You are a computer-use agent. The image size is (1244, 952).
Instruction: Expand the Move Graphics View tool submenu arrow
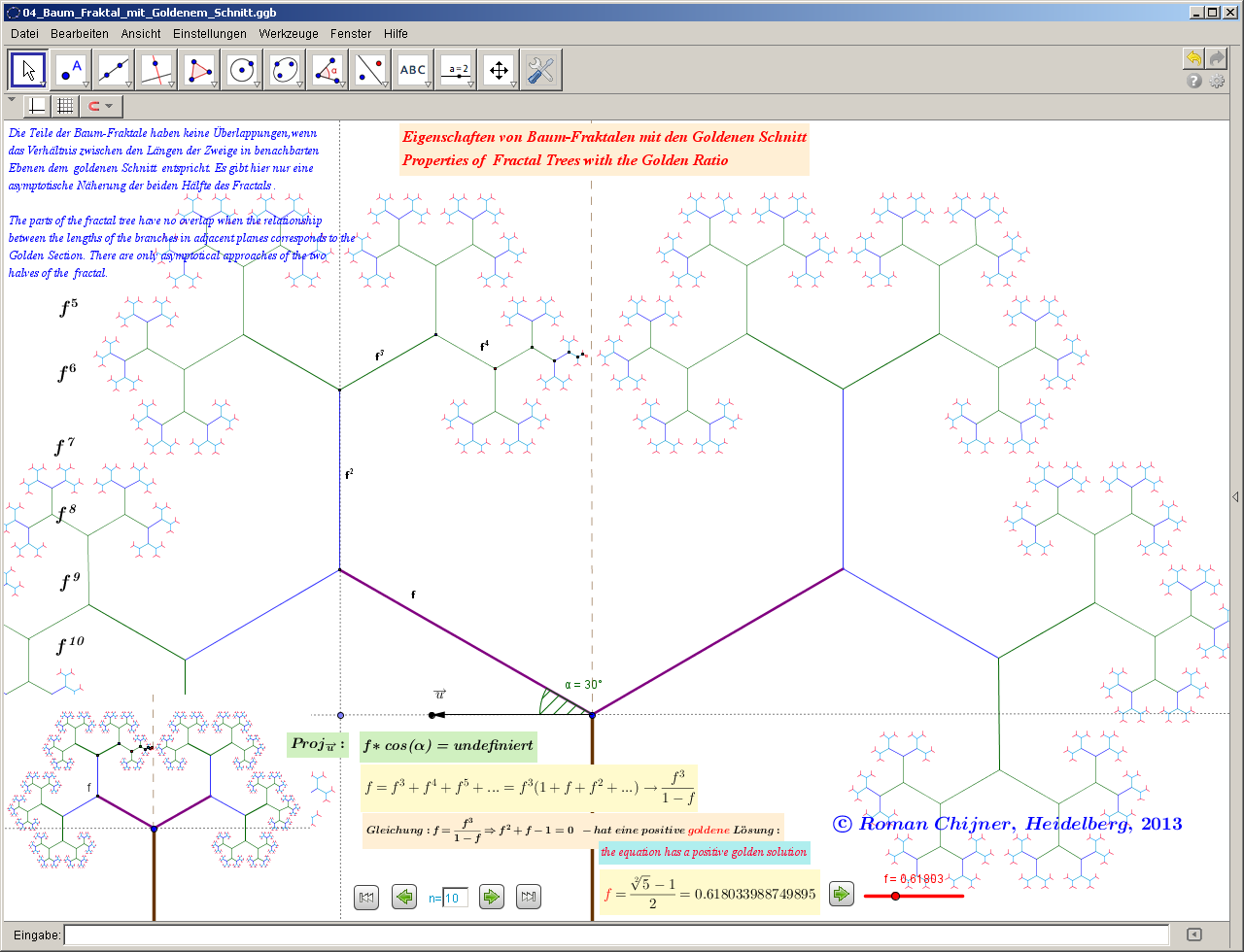point(513,85)
